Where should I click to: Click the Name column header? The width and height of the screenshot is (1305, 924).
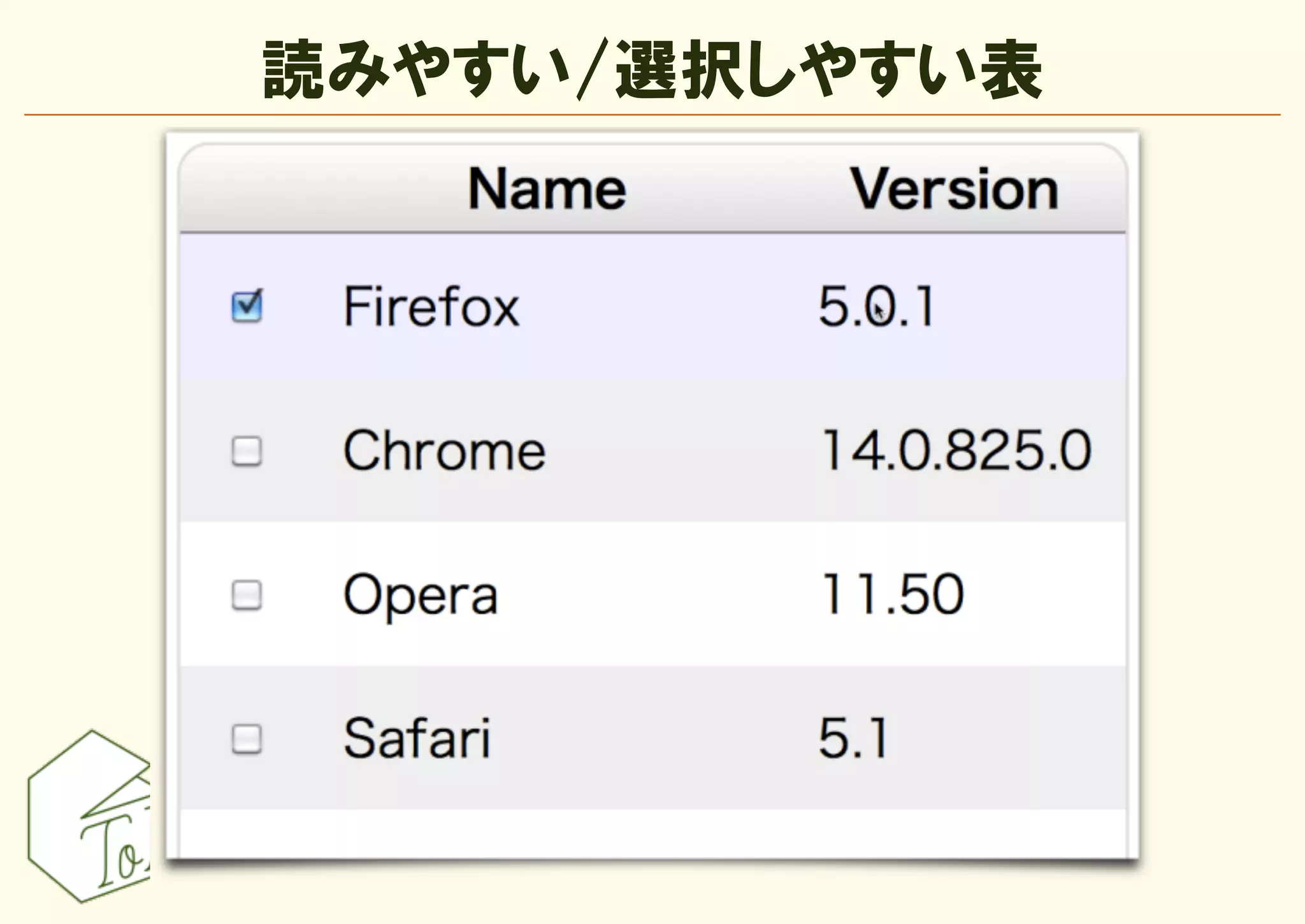coord(547,189)
